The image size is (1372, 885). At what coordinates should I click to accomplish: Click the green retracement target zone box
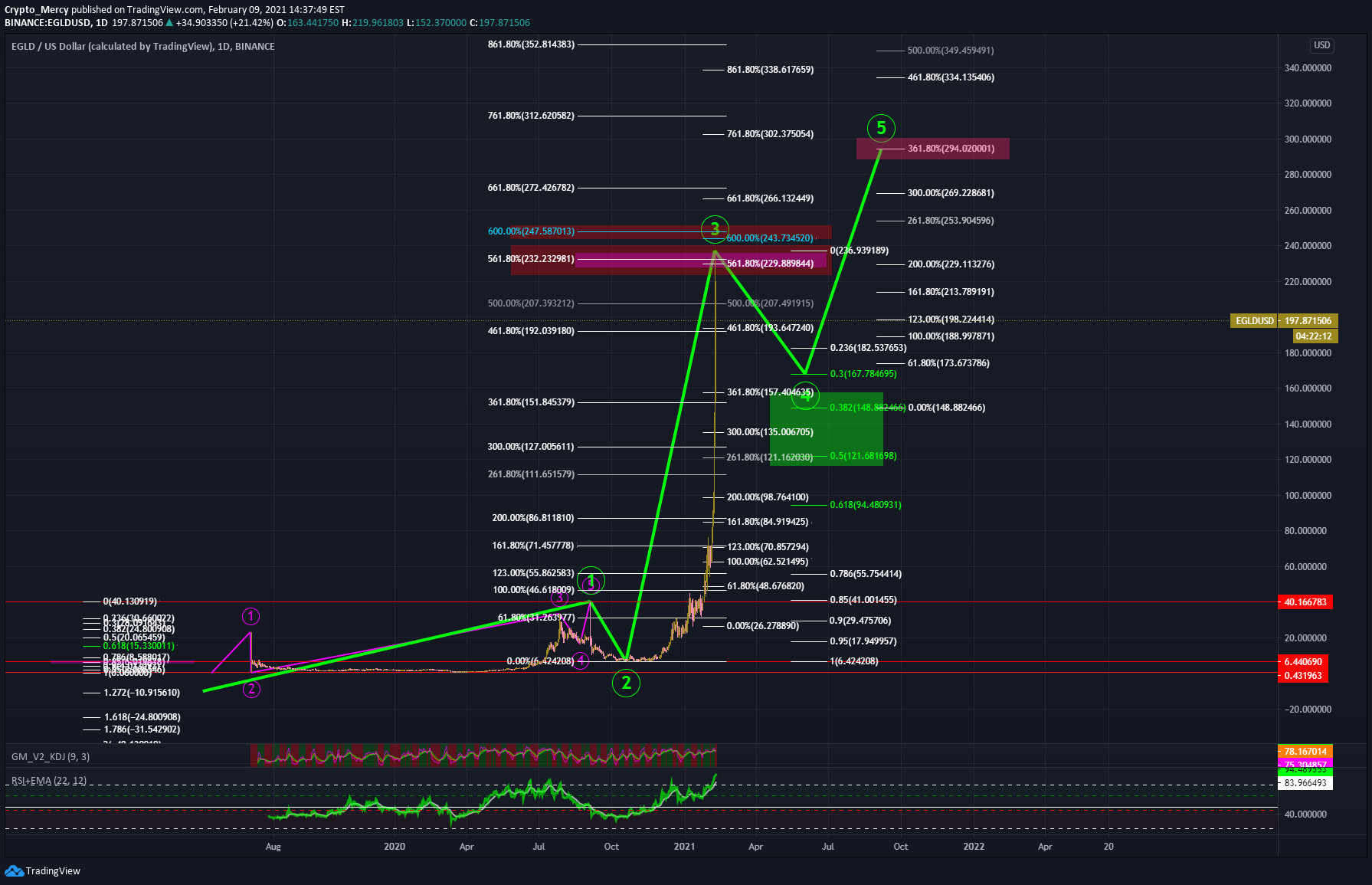[827, 429]
